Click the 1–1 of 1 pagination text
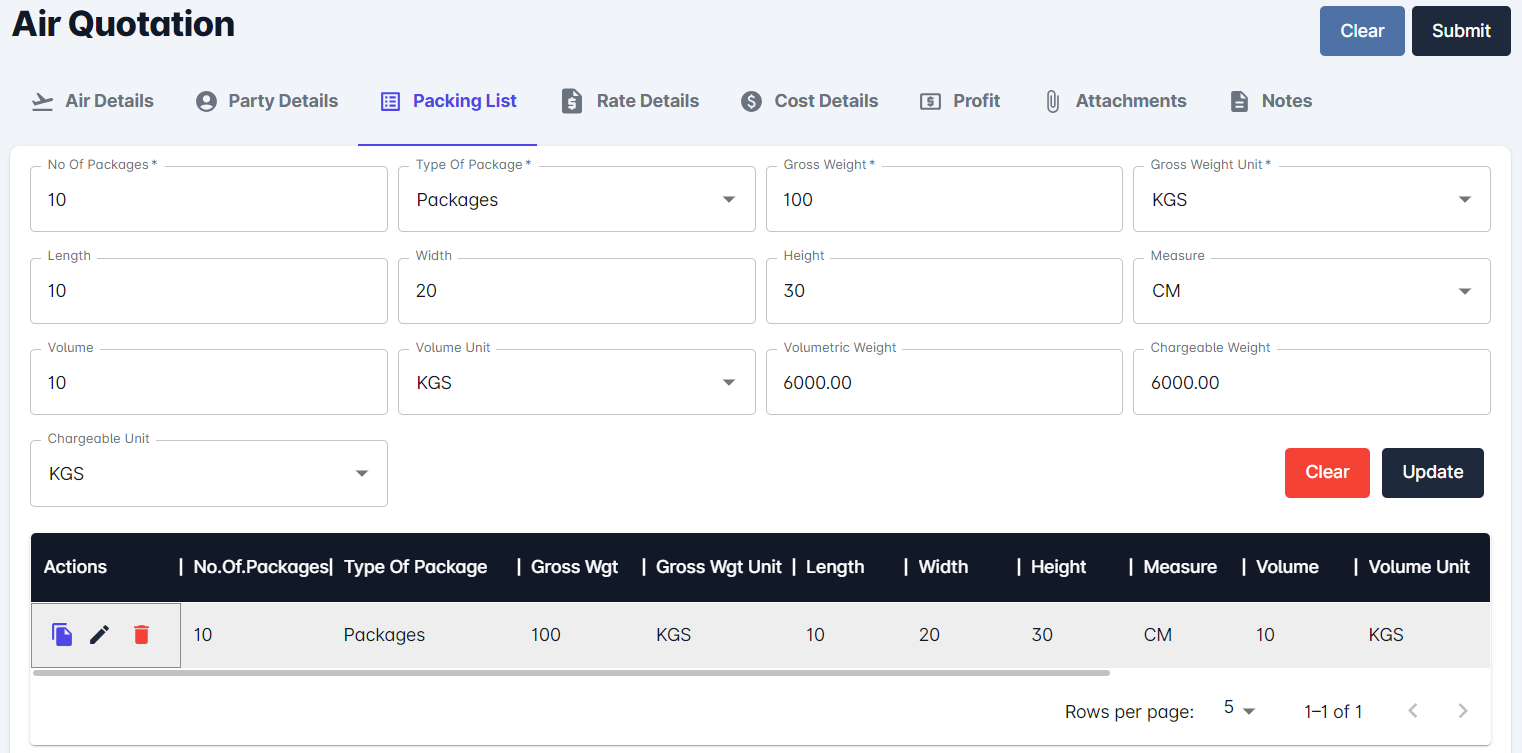The height and width of the screenshot is (753, 1522). tap(1333, 711)
